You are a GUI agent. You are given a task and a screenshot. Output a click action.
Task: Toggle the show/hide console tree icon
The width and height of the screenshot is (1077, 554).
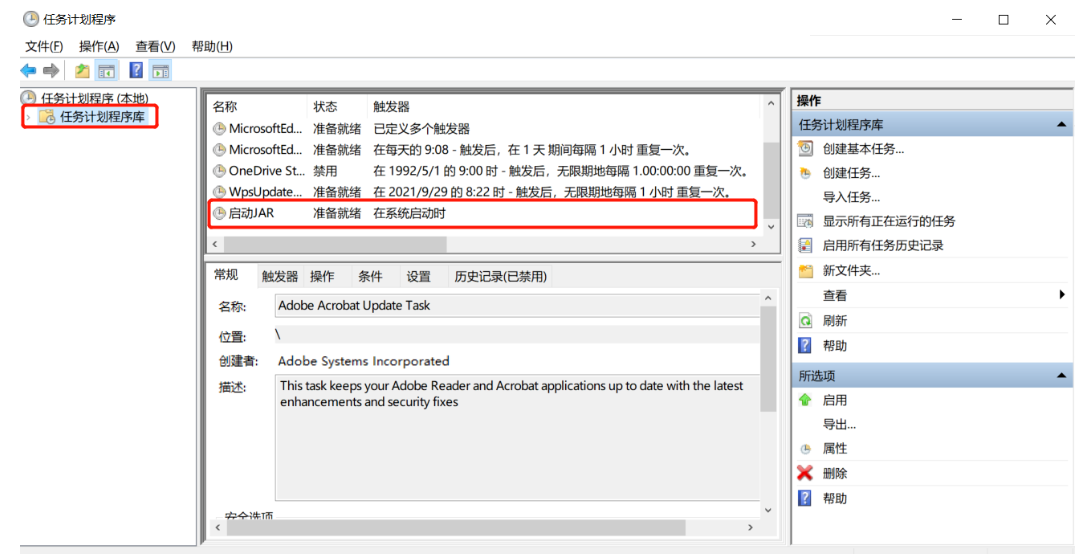click(106, 70)
